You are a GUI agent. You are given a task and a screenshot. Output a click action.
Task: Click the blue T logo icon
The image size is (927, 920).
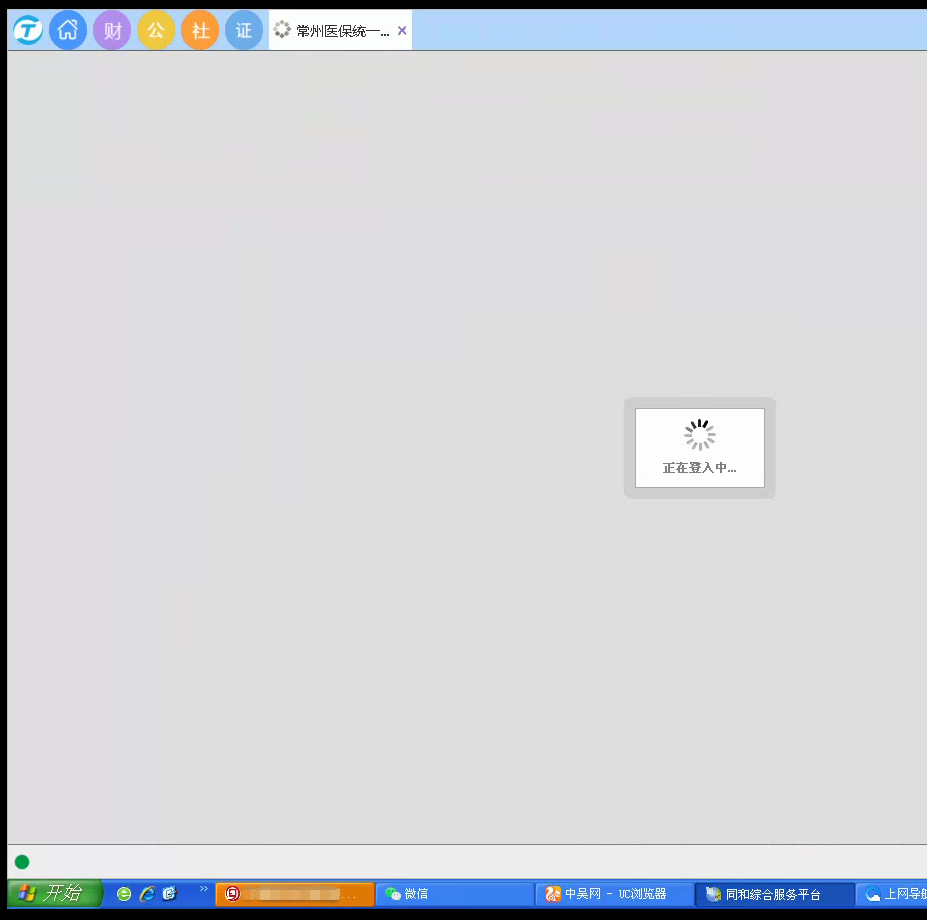(27, 31)
